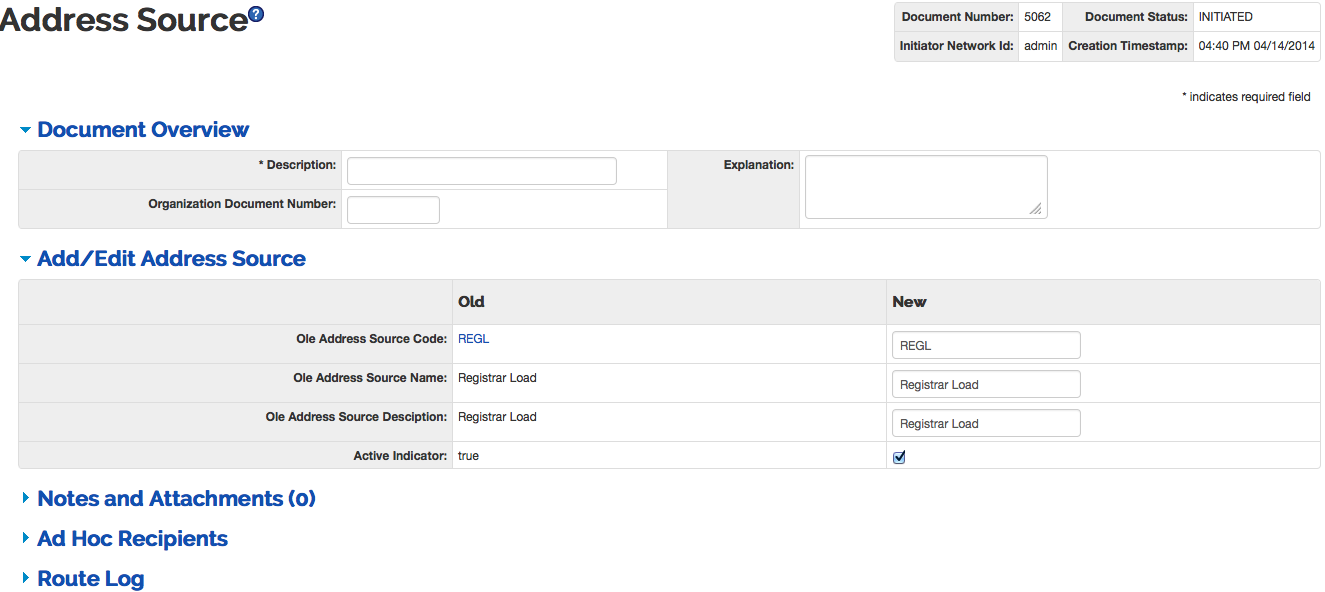
Task: Expand the Ad Hoc Recipients section
Action: (132, 538)
